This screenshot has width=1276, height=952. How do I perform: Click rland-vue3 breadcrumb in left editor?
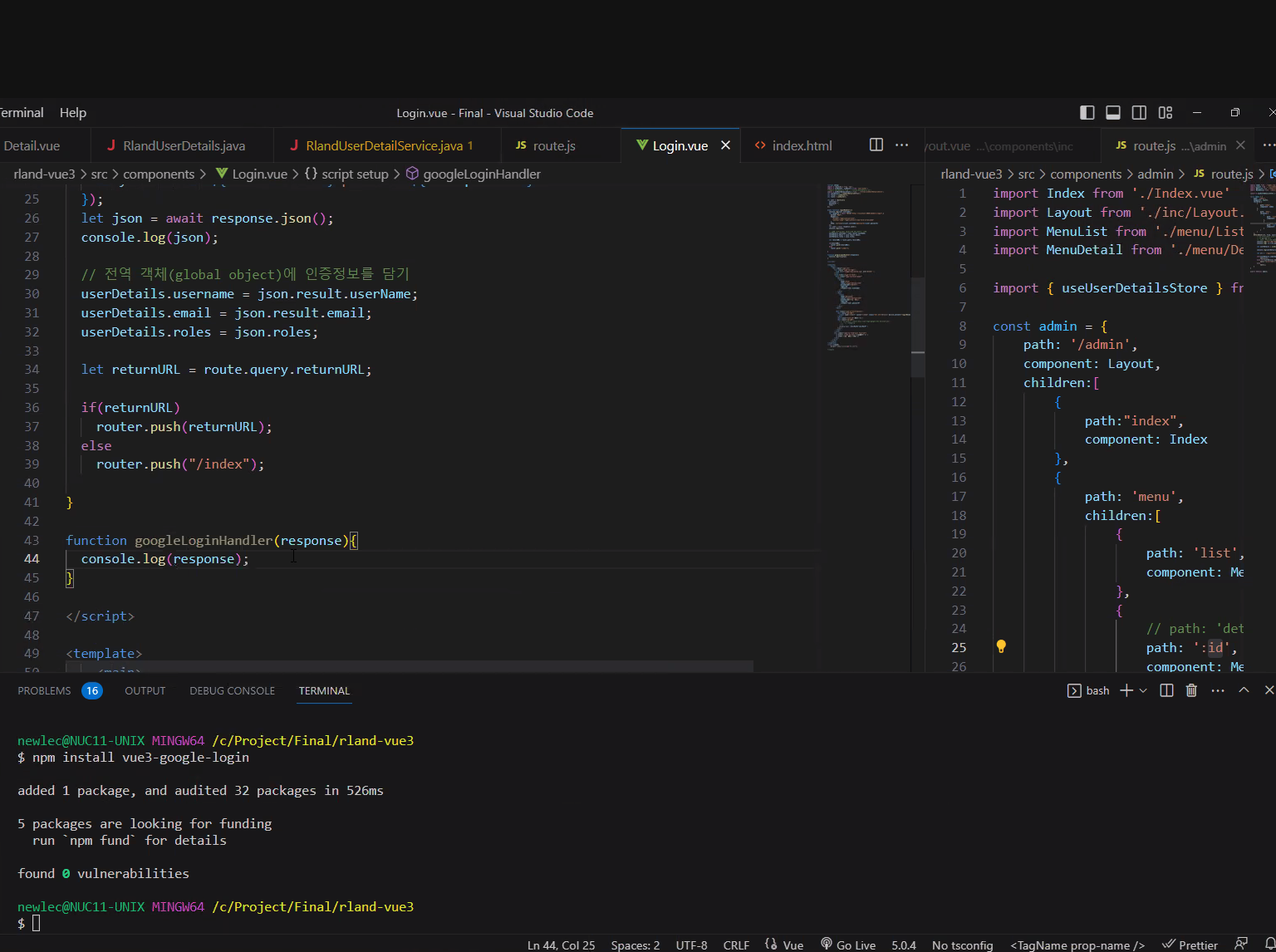coord(44,174)
